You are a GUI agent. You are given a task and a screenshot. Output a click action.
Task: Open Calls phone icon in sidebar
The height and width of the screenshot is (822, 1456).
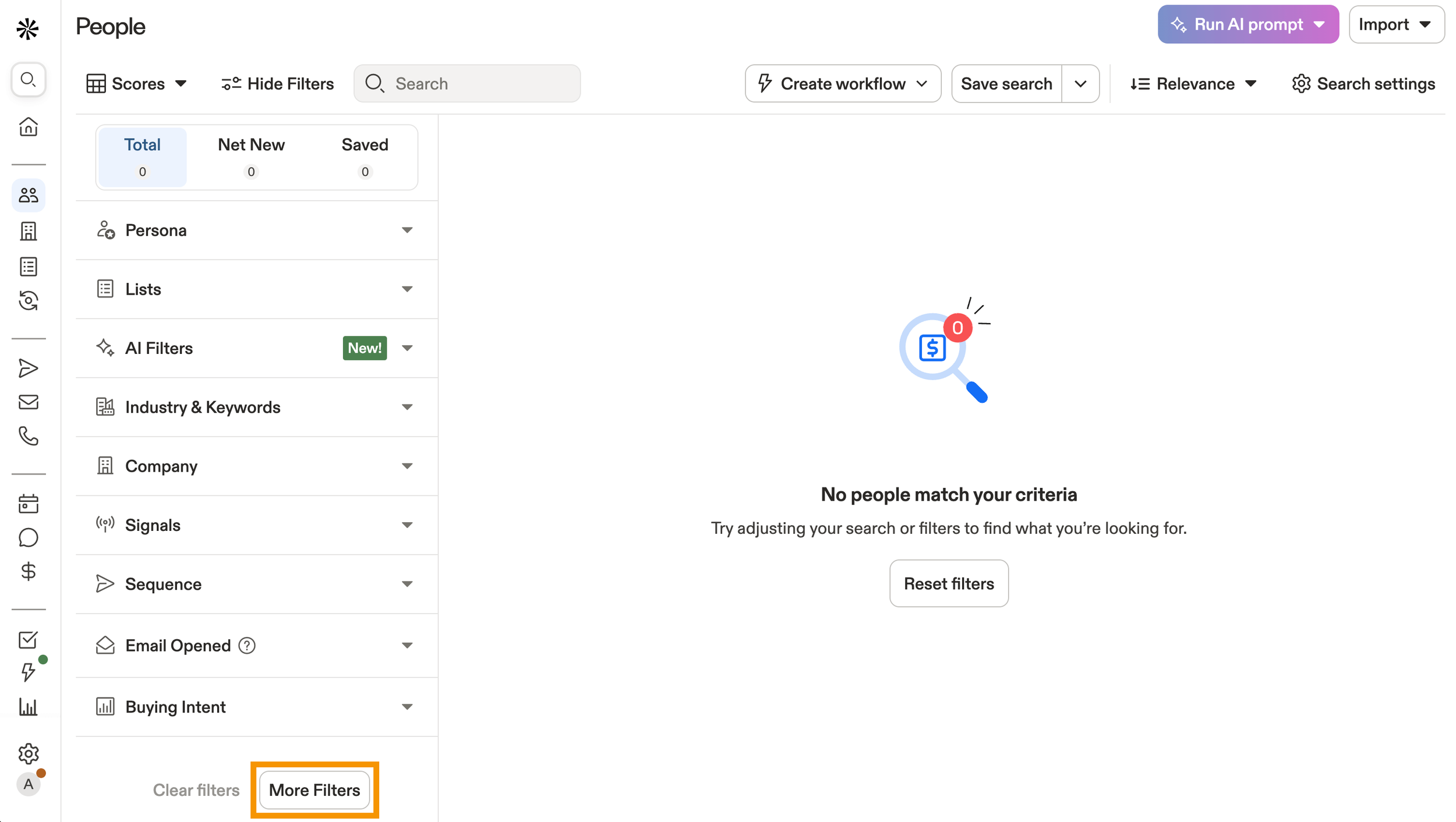coord(28,436)
